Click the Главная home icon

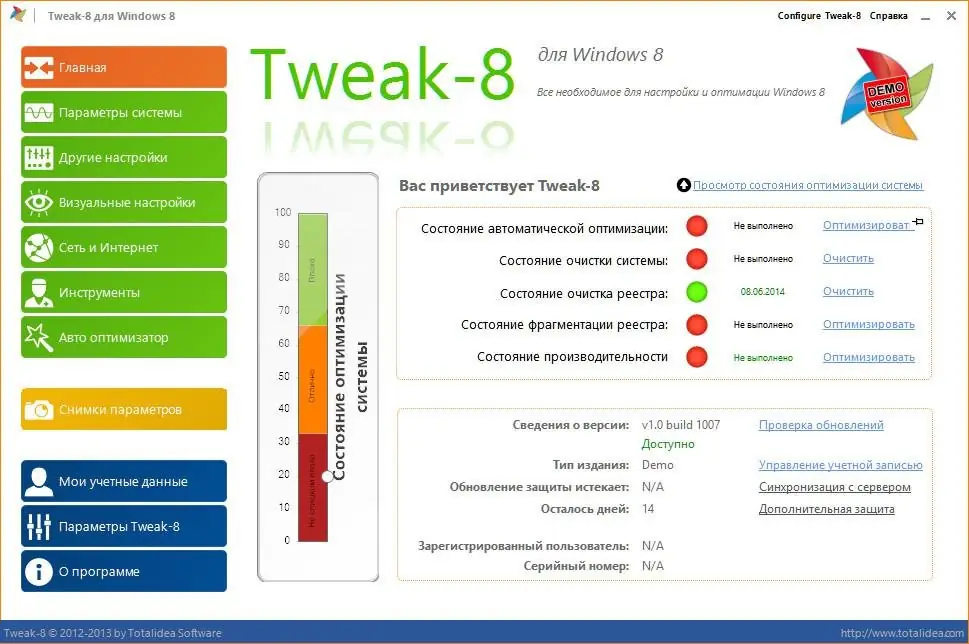pyautogui.click(x=38, y=67)
